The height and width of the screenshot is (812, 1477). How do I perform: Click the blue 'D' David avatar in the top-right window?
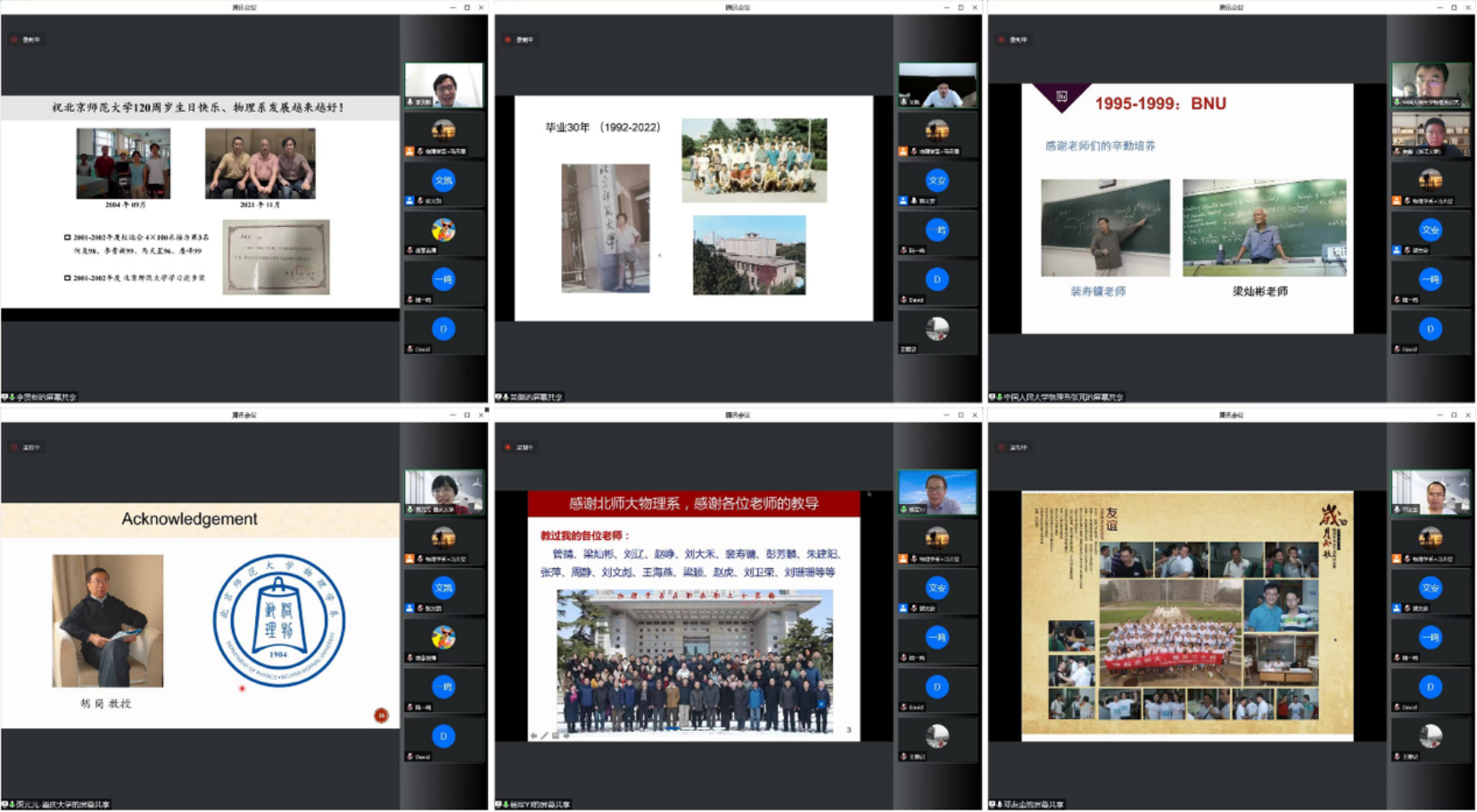[1430, 329]
